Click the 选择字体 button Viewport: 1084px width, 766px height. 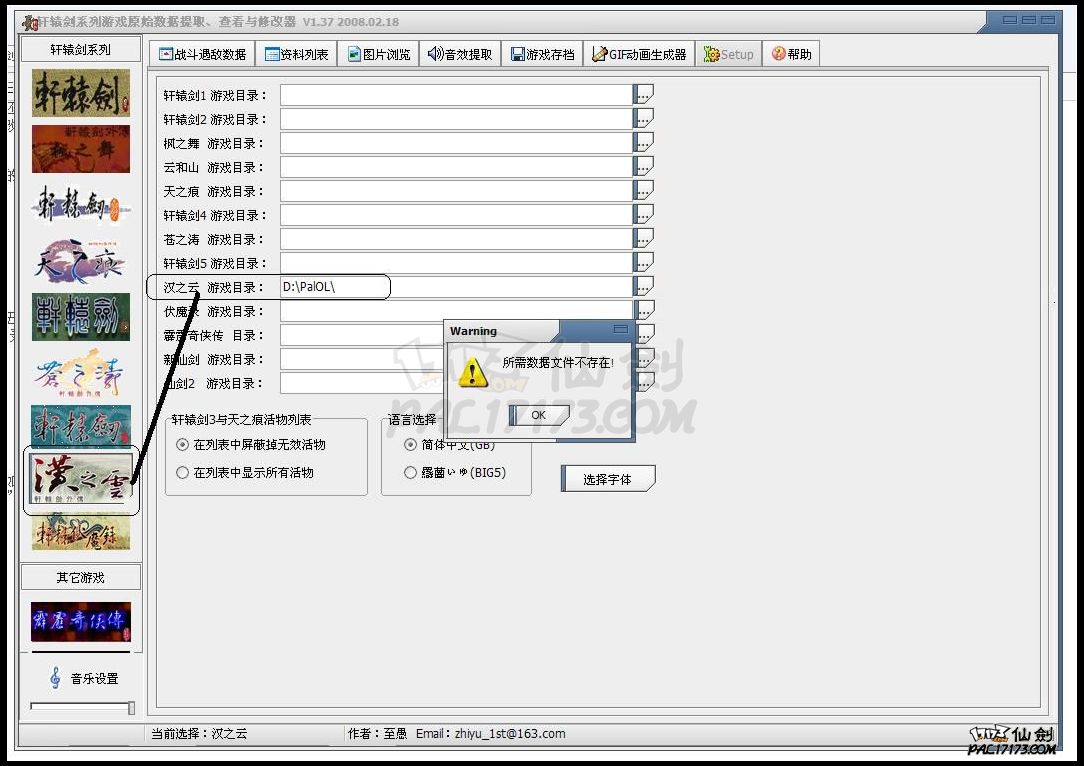pos(607,479)
